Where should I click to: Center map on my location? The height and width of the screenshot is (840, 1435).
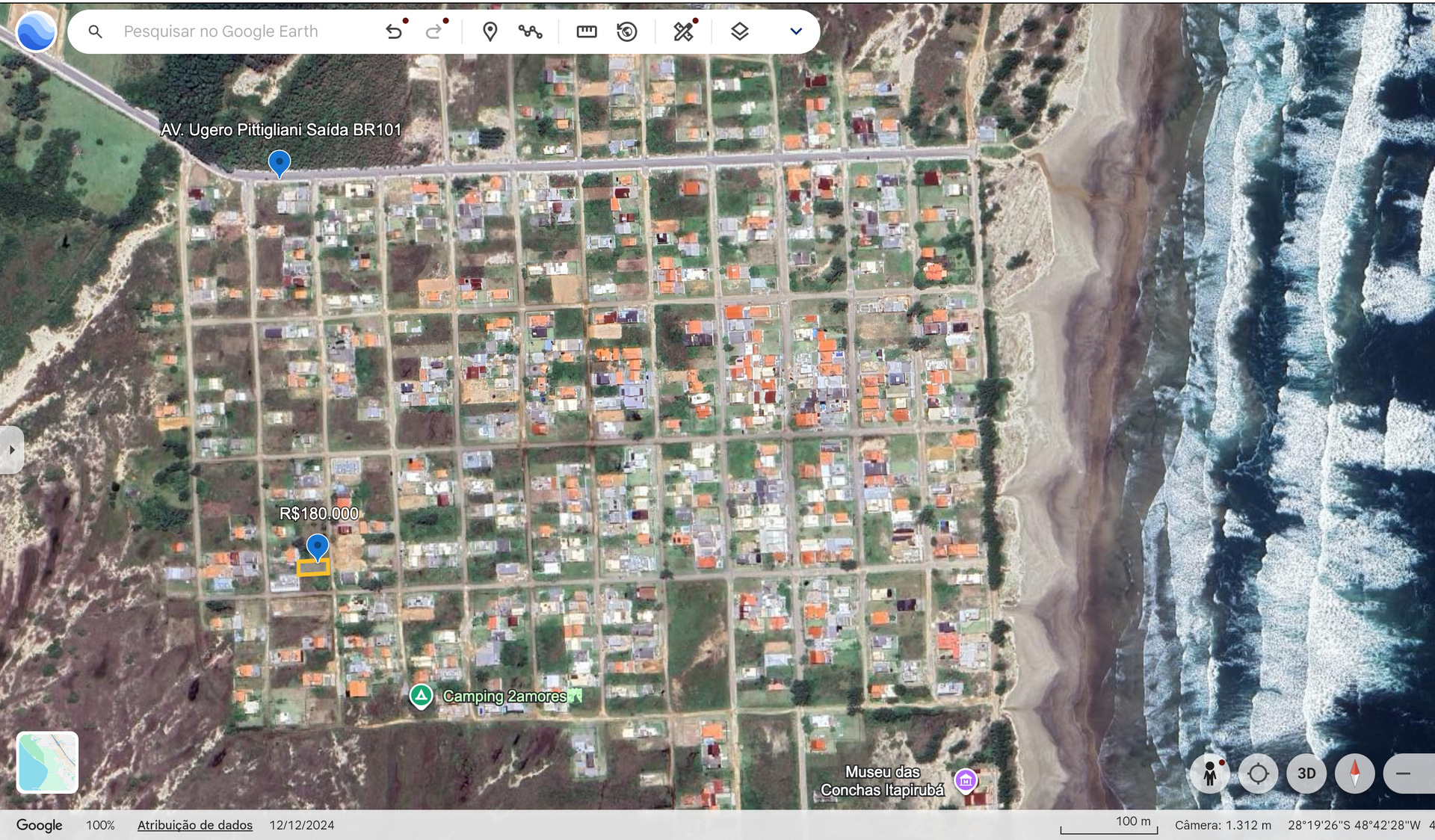tap(1258, 773)
